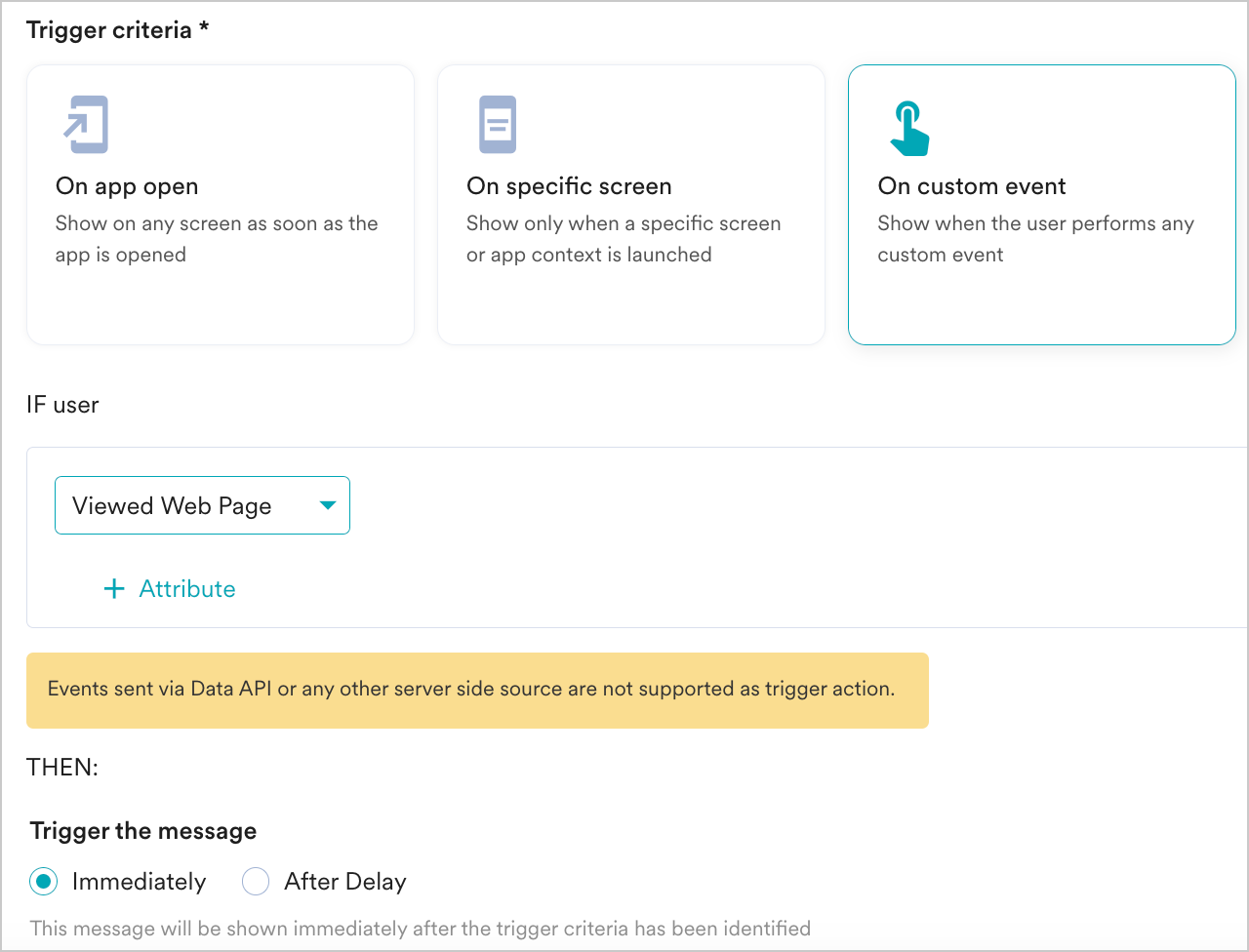Viewport: 1249px width, 952px height.
Task: Select the On custom event trigger card
Action: pyautogui.click(x=1041, y=204)
